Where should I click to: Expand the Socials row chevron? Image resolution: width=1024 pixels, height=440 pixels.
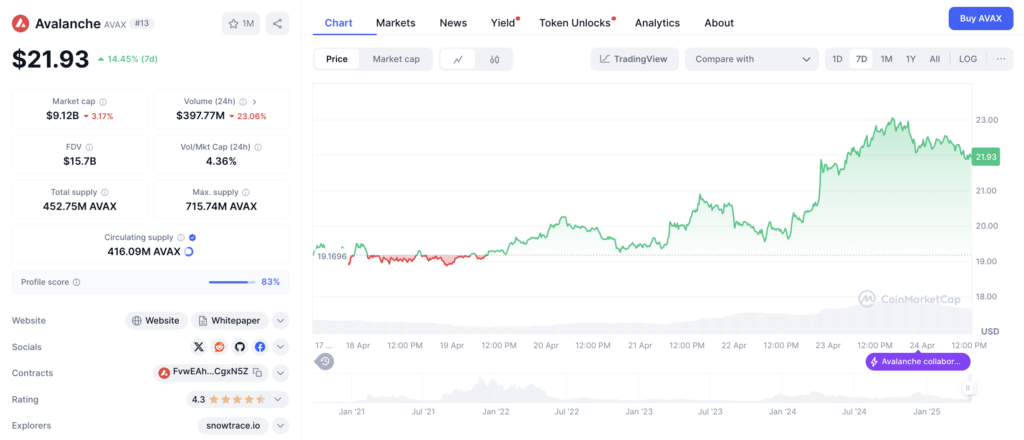point(280,347)
